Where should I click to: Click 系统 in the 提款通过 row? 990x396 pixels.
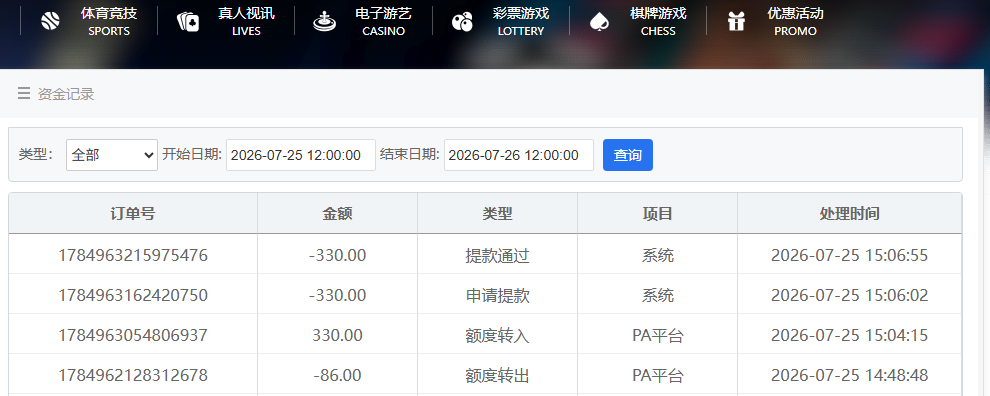[x=657, y=255]
